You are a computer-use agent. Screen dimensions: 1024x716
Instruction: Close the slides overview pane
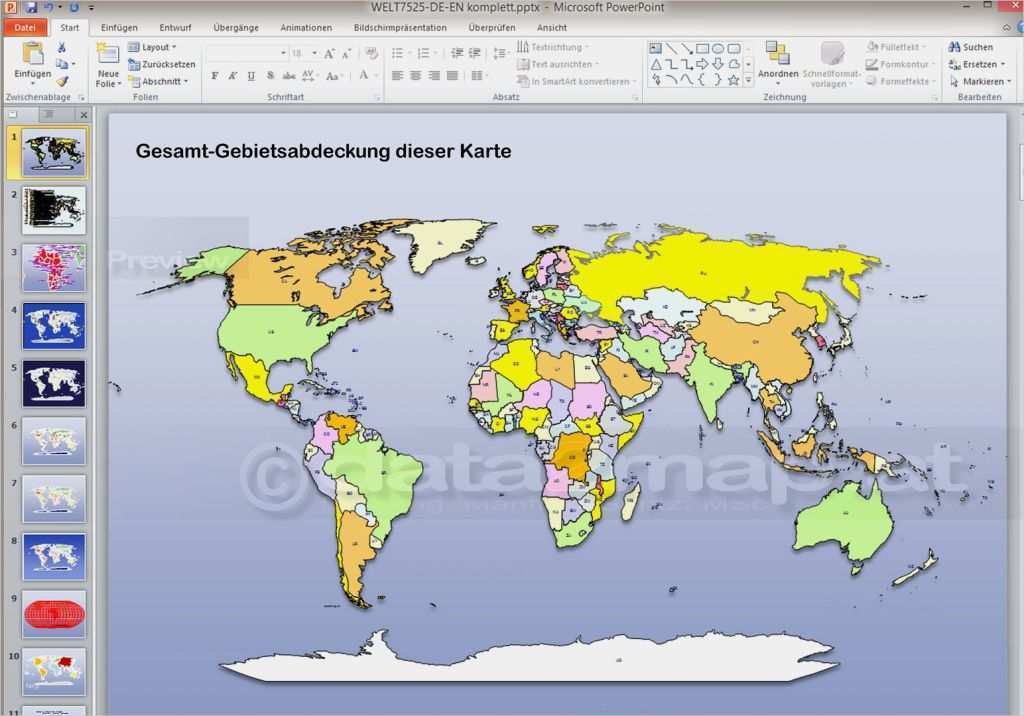[x=84, y=114]
